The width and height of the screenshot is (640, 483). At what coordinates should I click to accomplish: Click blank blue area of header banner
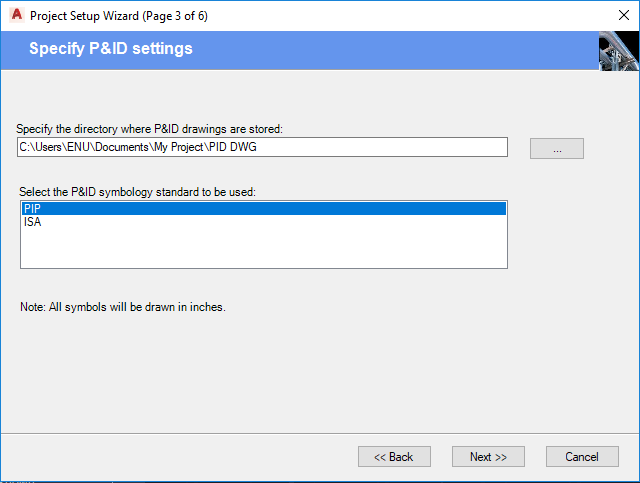pyautogui.click(x=400, y=50)
